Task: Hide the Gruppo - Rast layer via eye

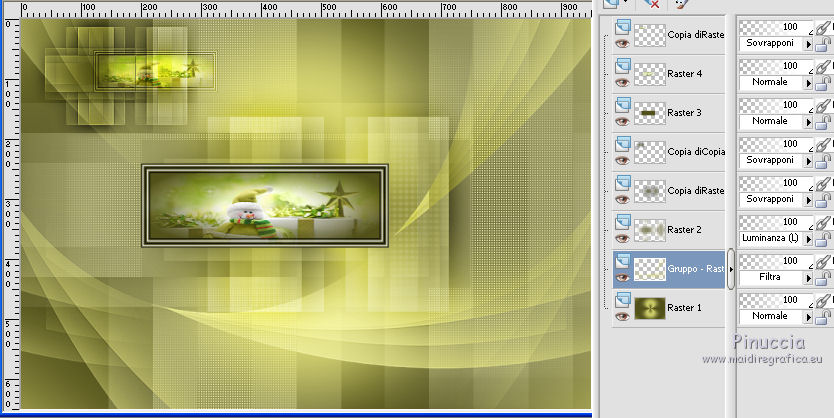Action: coord(622,278)
